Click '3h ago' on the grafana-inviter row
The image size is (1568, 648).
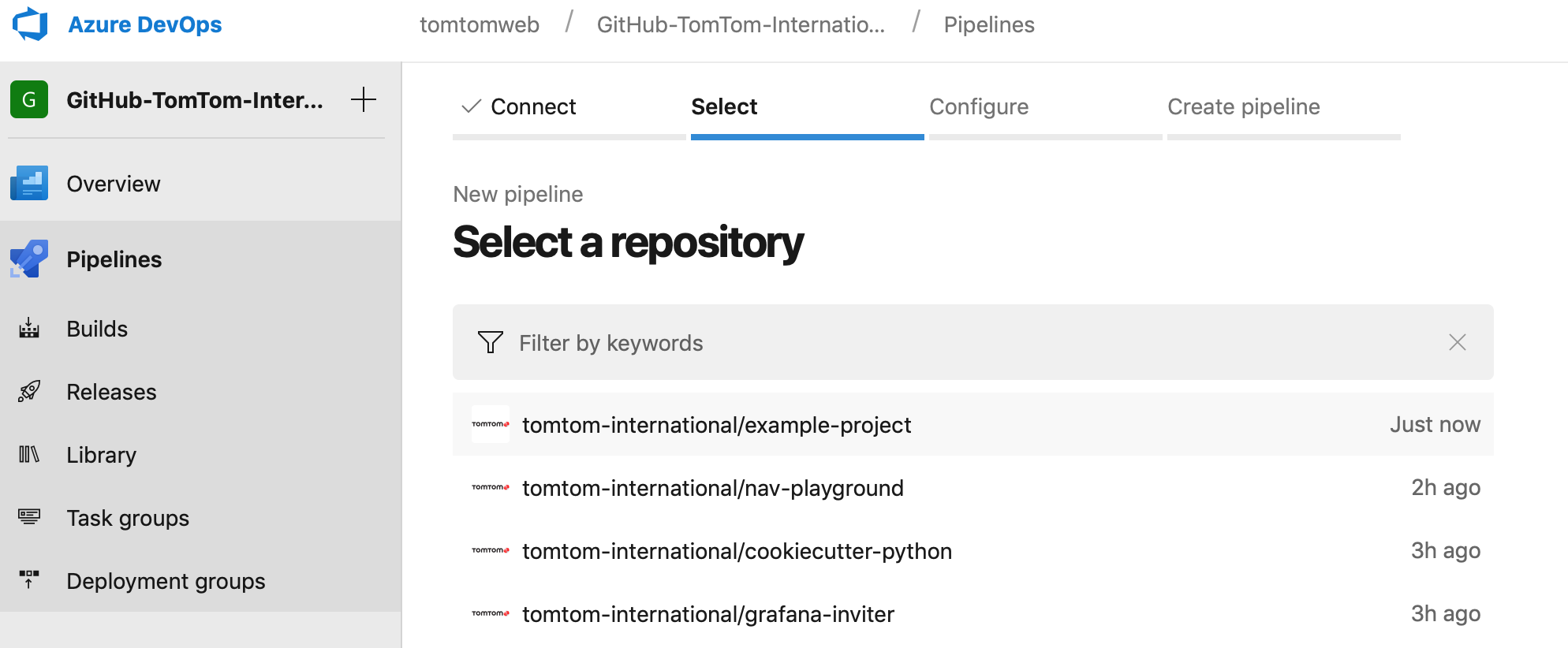coord(1446,613)
